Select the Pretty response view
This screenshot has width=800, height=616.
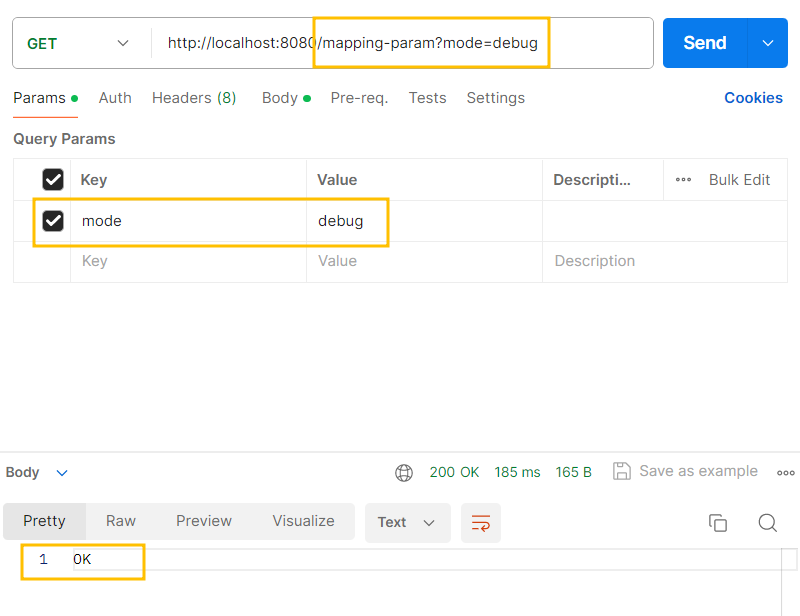(x=44, y=521)
